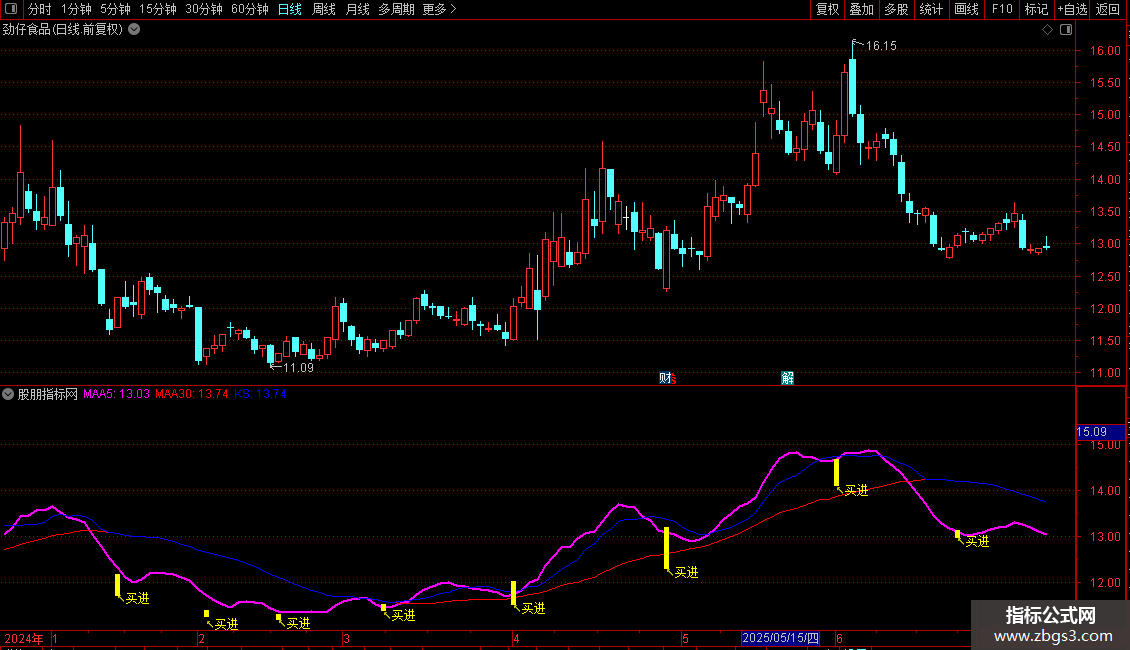Click the 返回 back button
The height and width of the screenshot is (650, 1130).
tap(1108, 9)
